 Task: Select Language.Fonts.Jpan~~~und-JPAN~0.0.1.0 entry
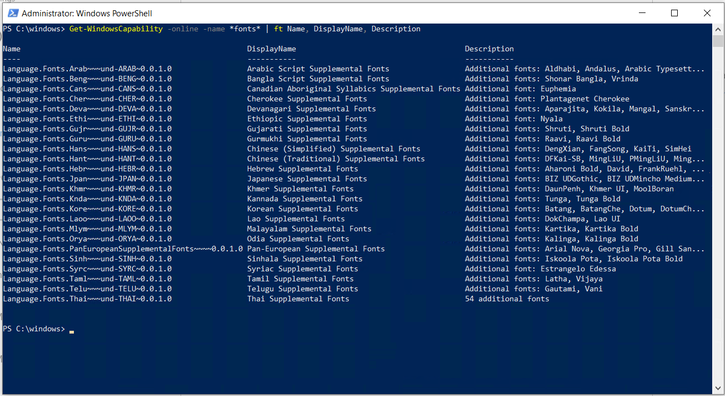click(x=87, y=179)
